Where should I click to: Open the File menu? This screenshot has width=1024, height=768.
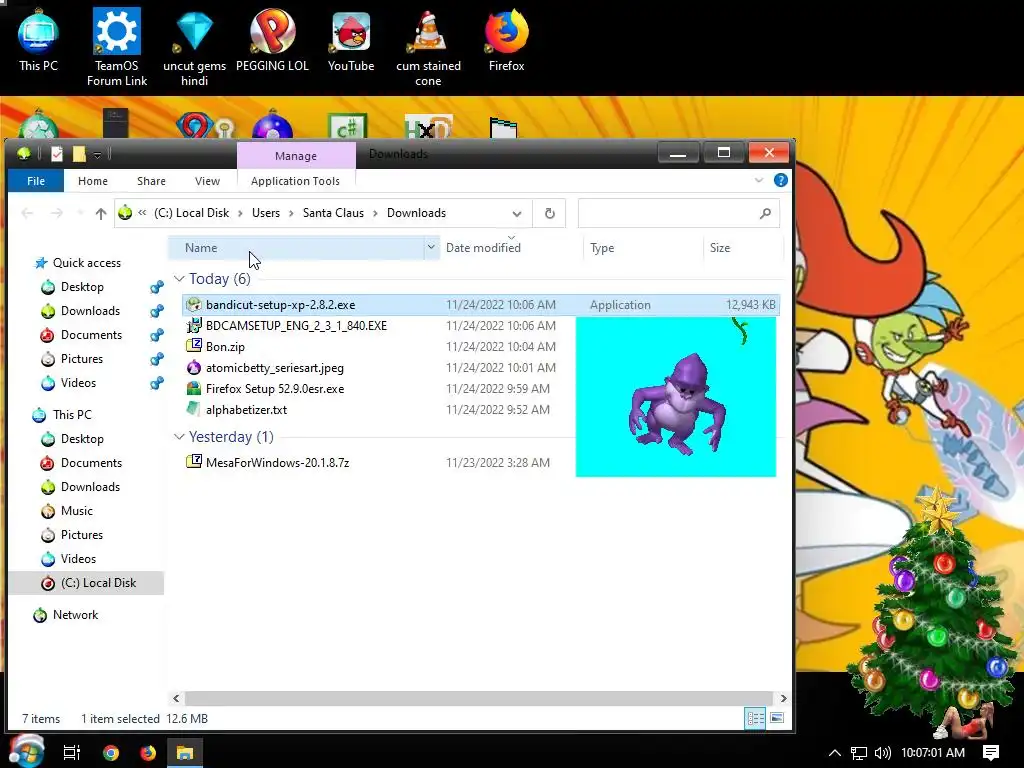[x=36, y=181]
